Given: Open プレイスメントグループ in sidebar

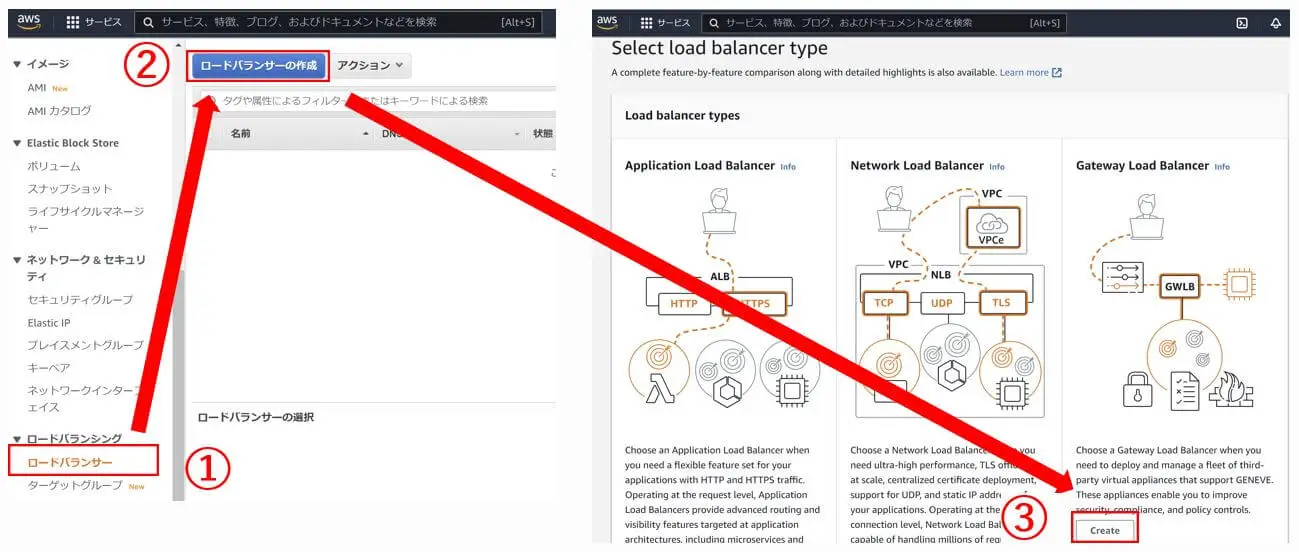Looking at the screenshot, I should click(85, 345).
